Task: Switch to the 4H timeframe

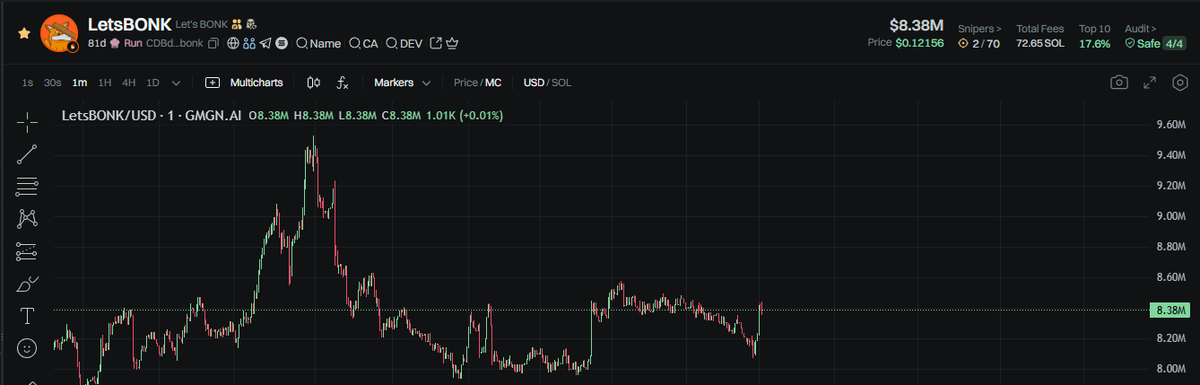Action: click(x=128, y=82)
